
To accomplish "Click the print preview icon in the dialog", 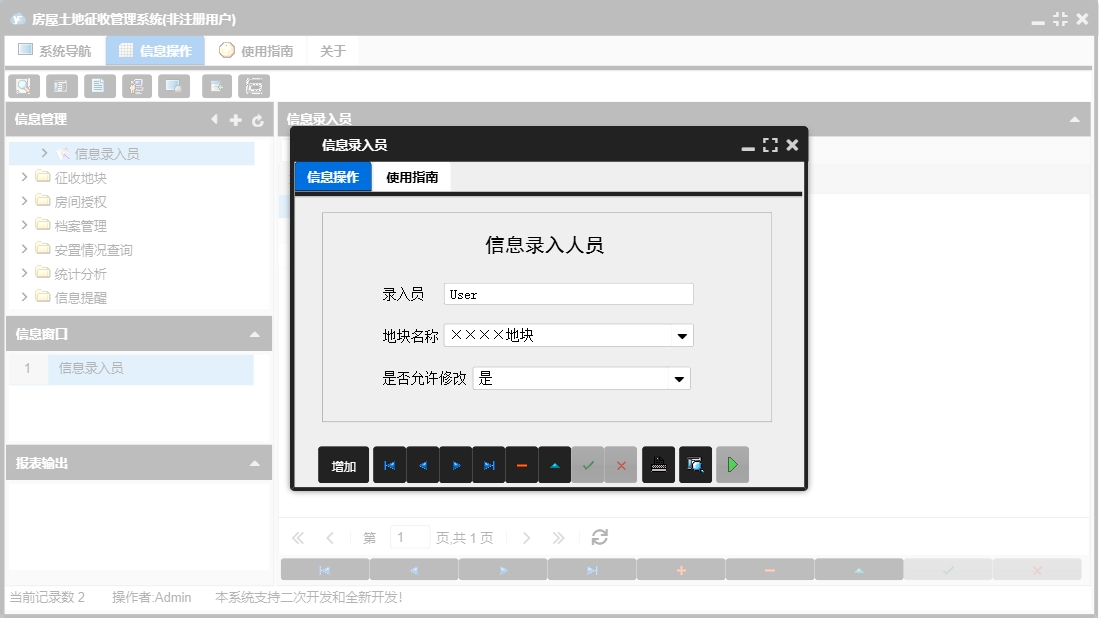I will tap(695, 464).
